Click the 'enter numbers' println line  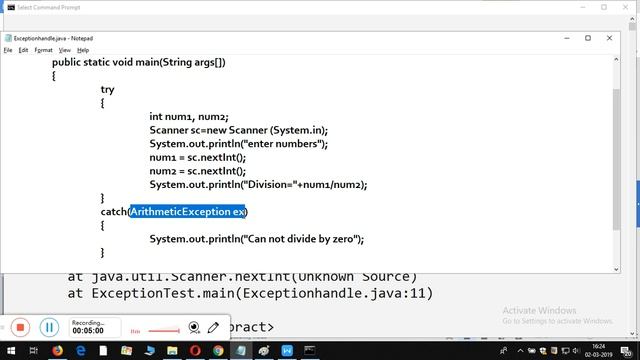pos(238,144)
